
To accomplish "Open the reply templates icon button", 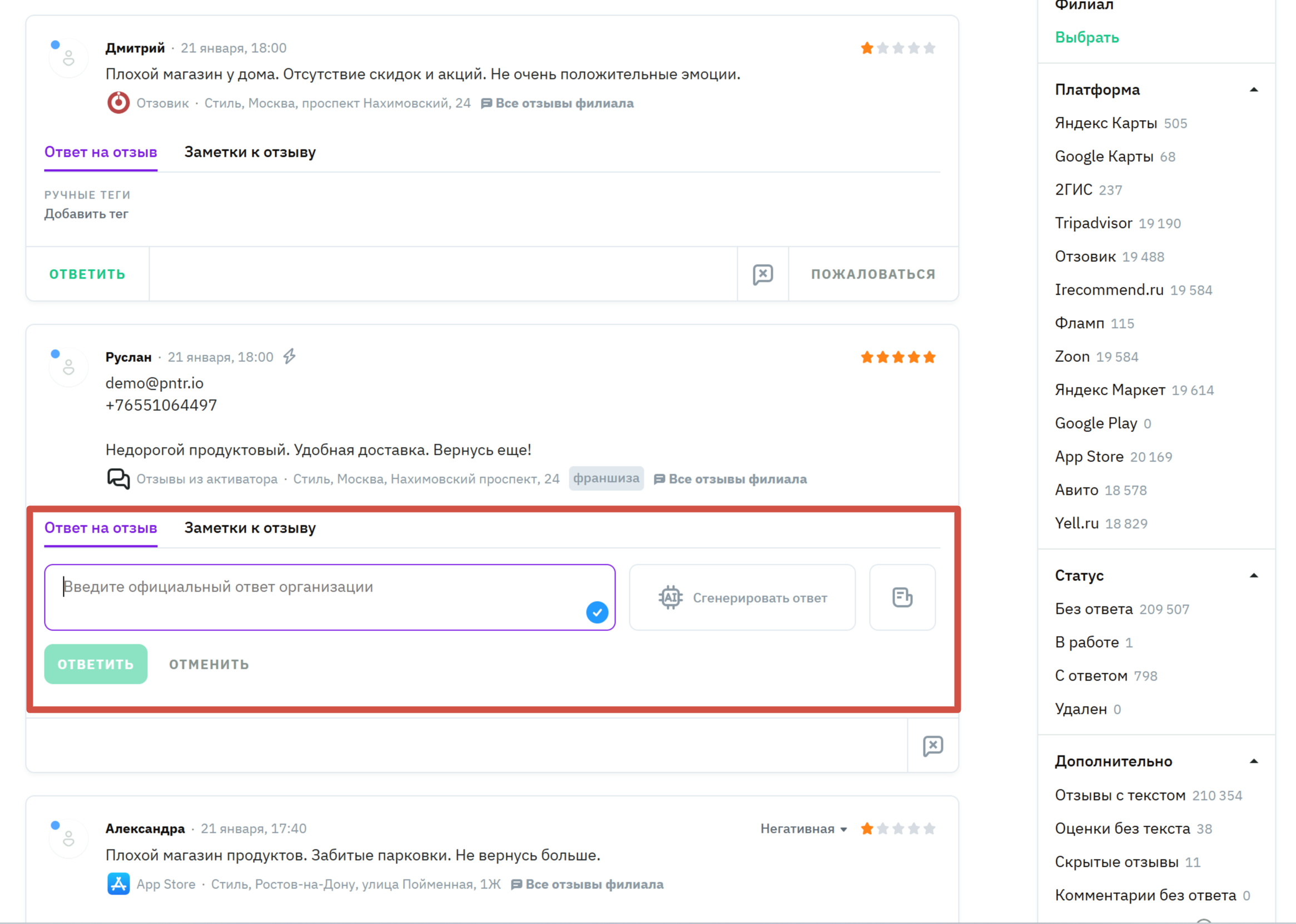I will pyautogui.click(x=902, y=598).
